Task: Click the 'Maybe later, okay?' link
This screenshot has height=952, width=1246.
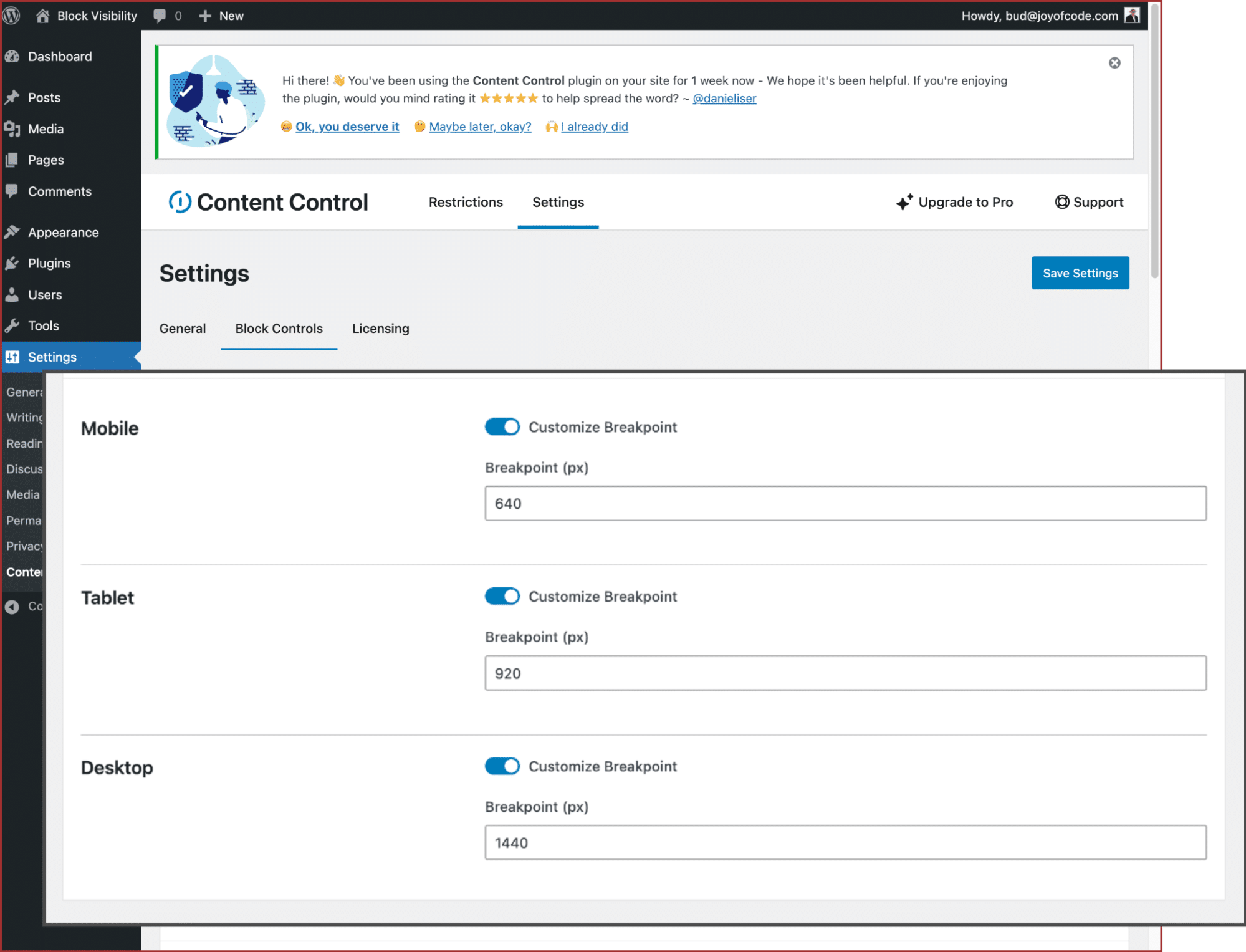Action: 480,127
